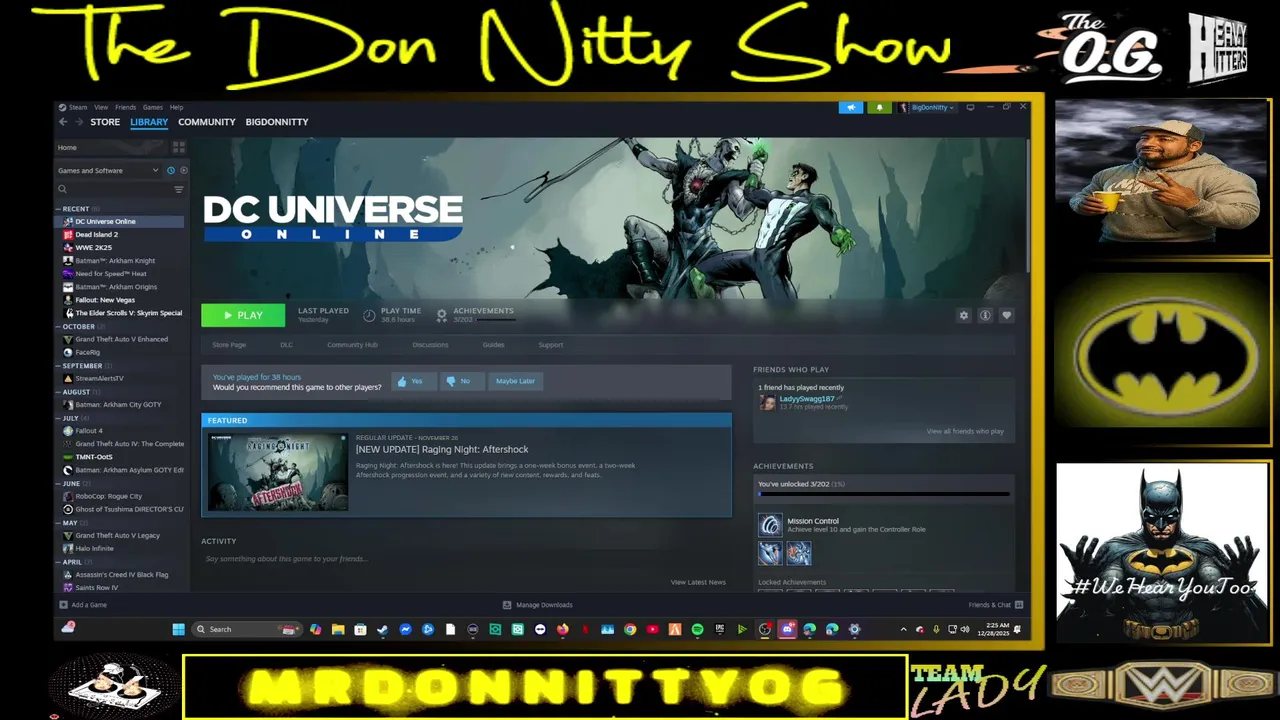Open the BigDonNitty account dropdown
The height and width of the screenshot is (720, 1280).
click(x=926, y=107)
